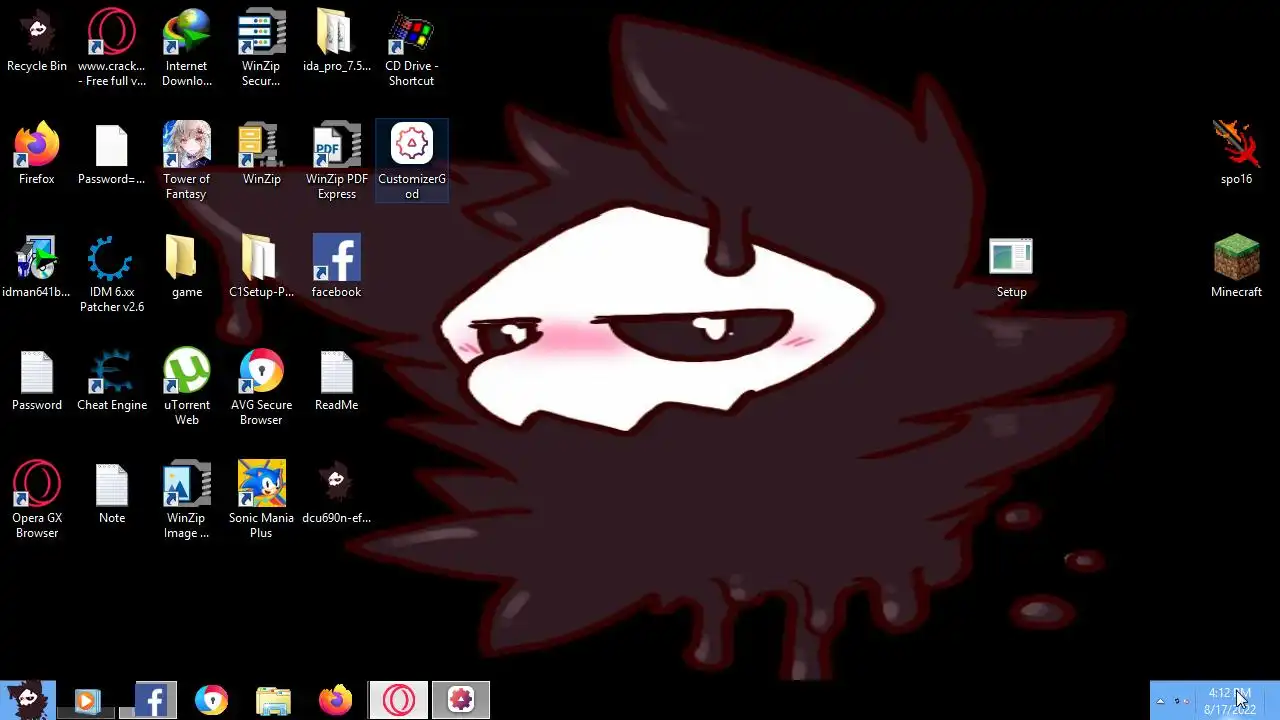
Task: Select the Opera GX Browser desktop icon
Action: pyautogui.click(x=37, y=499)
